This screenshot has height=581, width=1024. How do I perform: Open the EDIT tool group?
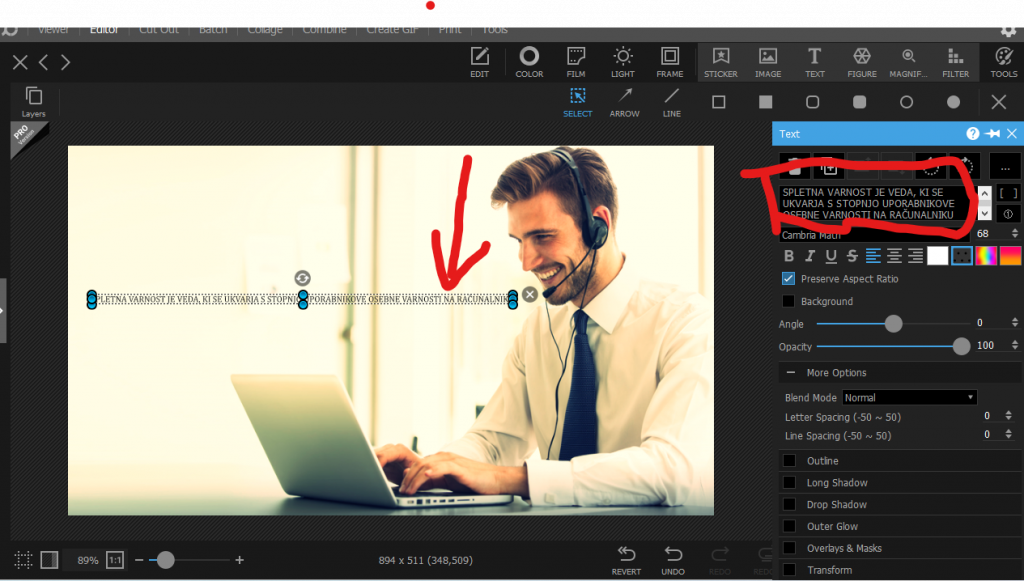point(479,62)
